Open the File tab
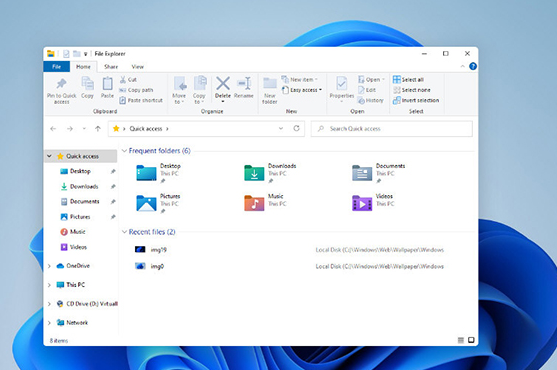 click(x=56, y=67)
